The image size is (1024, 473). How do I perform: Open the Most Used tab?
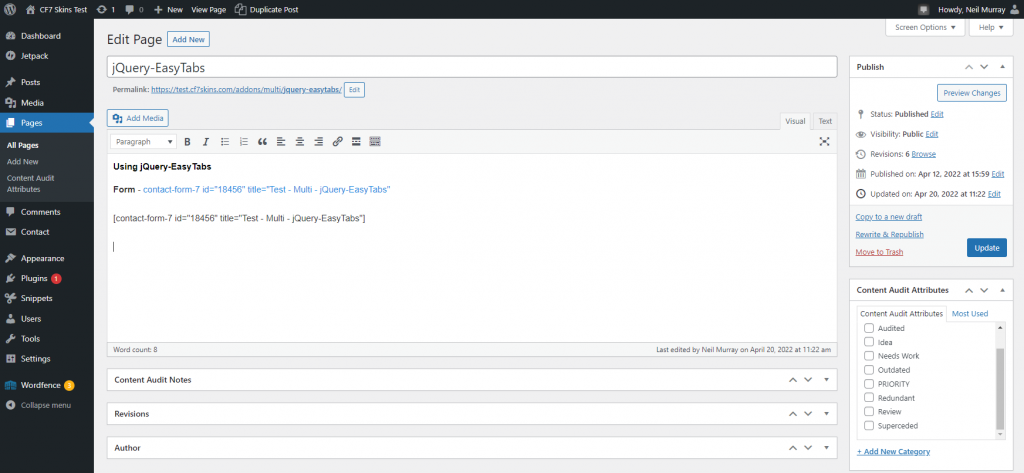point(969,313)
